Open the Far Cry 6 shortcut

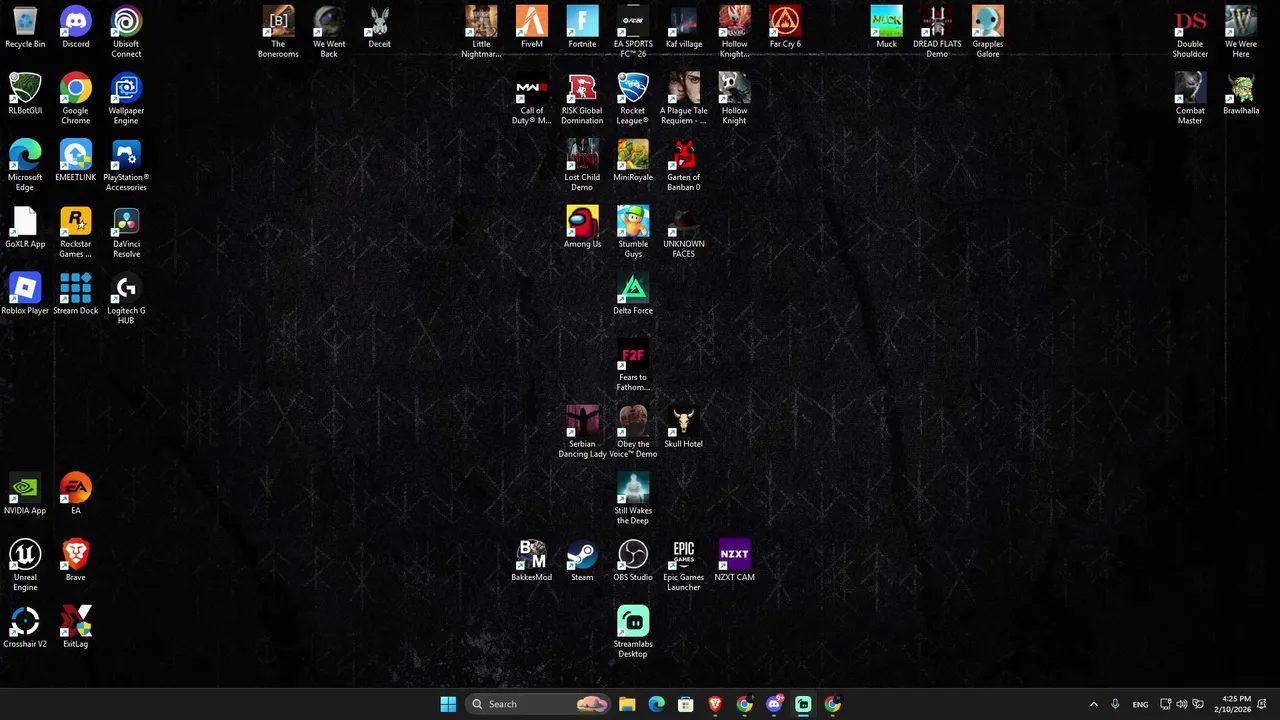[785, 28]
